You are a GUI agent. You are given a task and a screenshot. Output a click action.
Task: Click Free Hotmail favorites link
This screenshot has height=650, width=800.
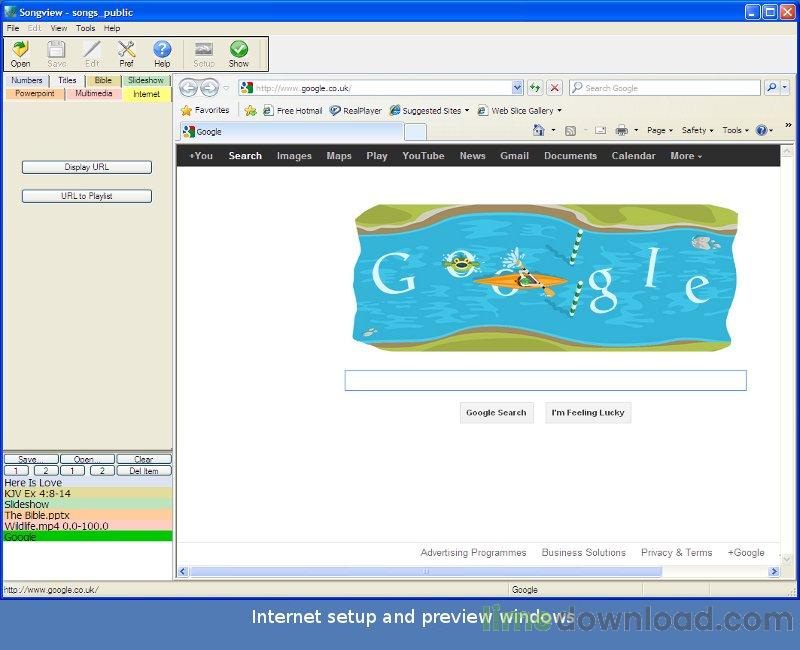tap(293, 110)
